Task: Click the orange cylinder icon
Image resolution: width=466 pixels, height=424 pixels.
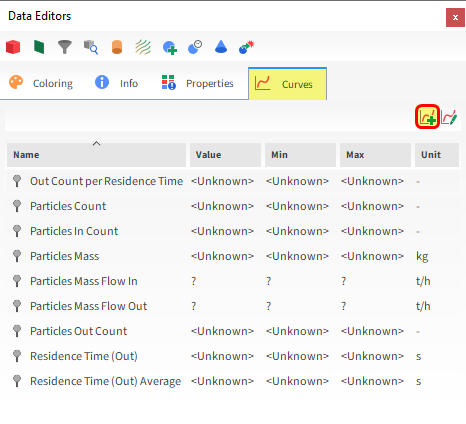Action: coord(117,47)
